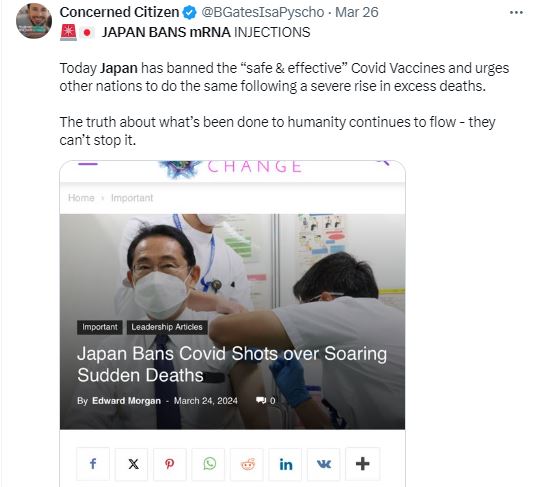538x487 pixels.
Task: Click the Important category tag
Action: coord(100,327)
